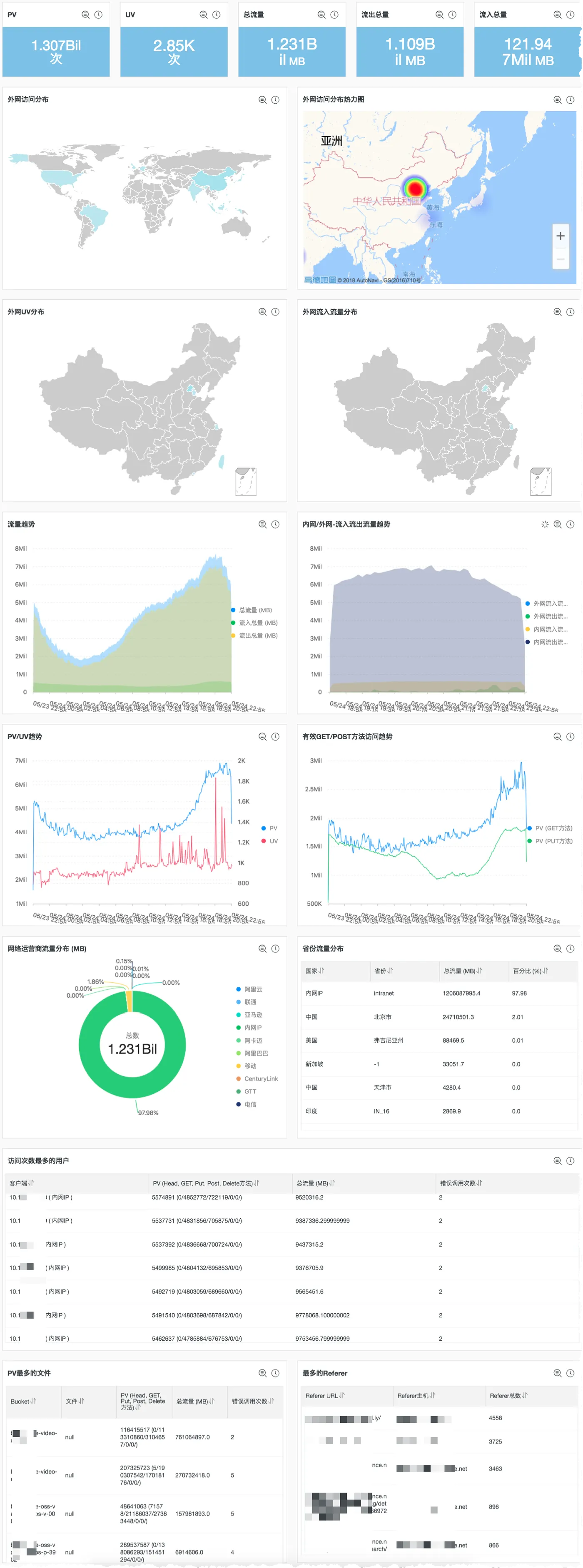Open the magnifier icon on 省份流量分布 panel
The height and width of the screenshot is (1568, 583).
click(558, 948)
